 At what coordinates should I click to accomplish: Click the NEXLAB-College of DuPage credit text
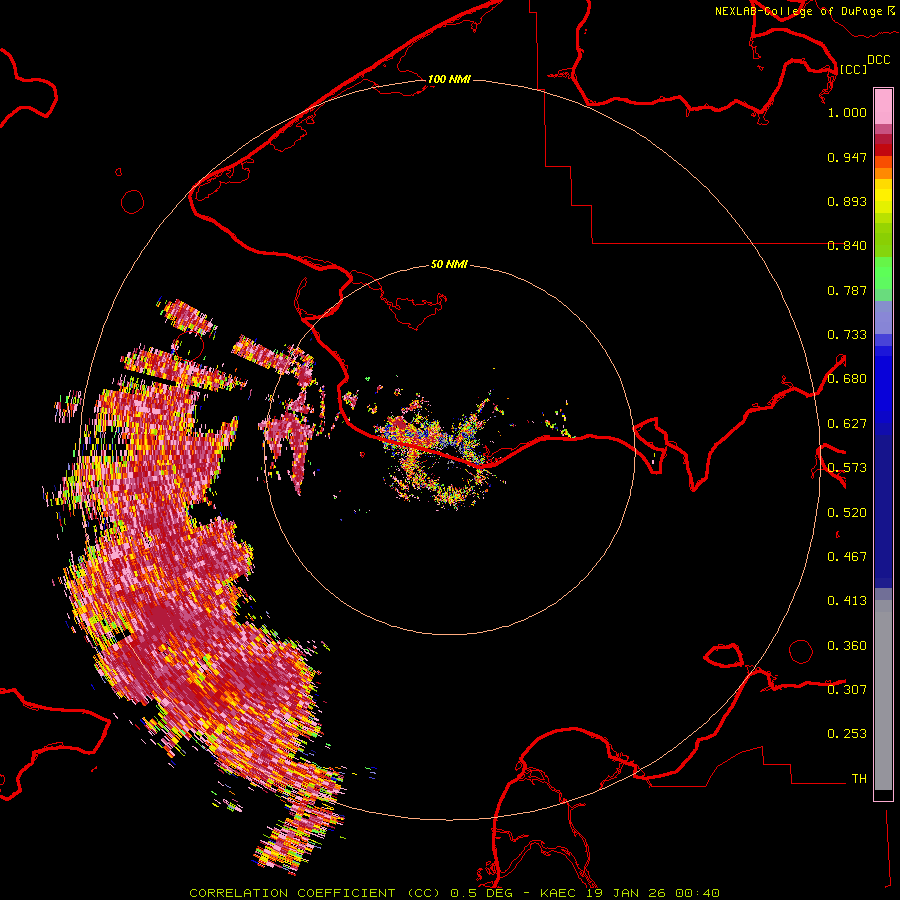804,11
